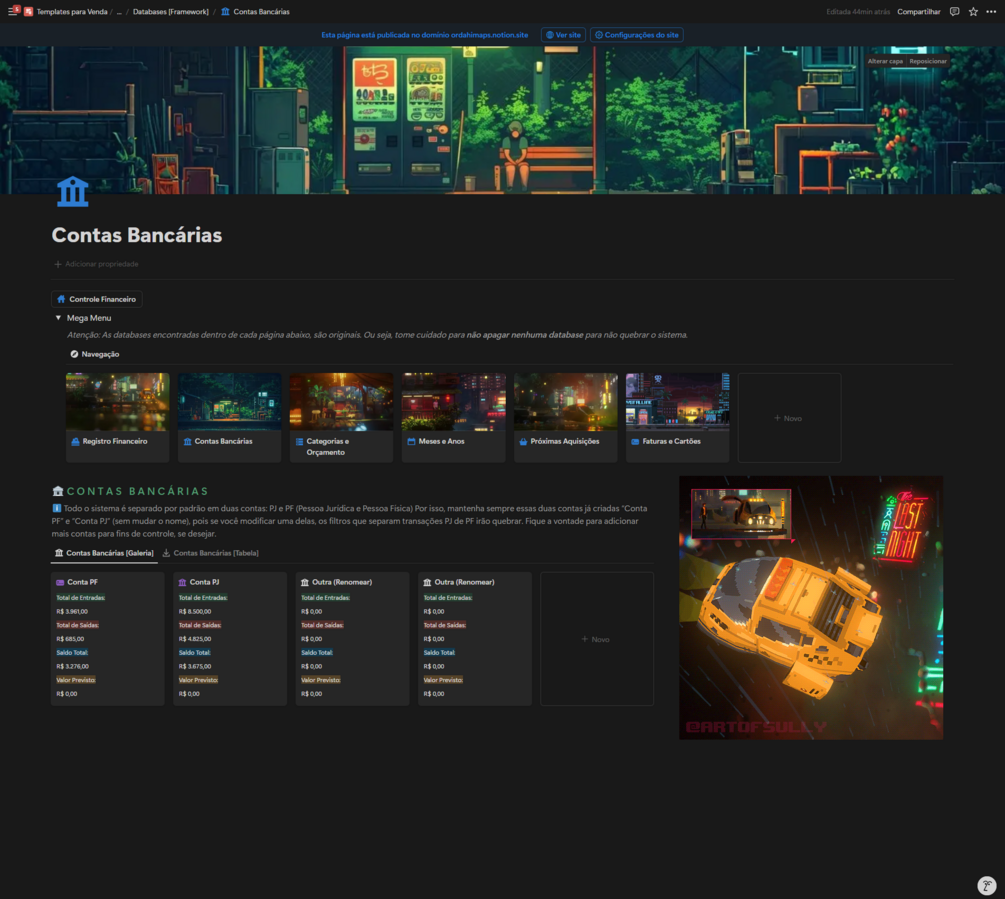
Task: Click Alterar capa on the cover
Action: (885, 62)
